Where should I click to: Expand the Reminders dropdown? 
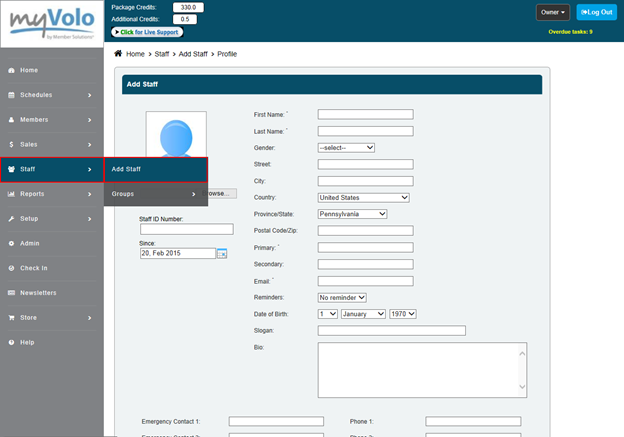pyautogui.click(x=342, y=297)
